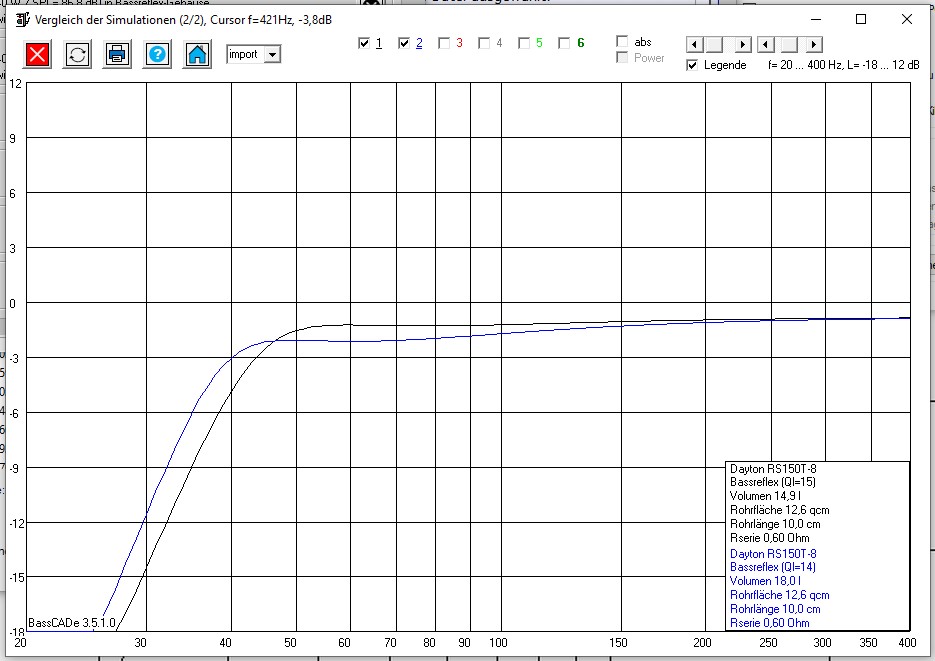Uncheck simulation curve 1 checkbox
The height and width of the screenshot is (661, 935).
pyautogui.click(x=364, y=43)
